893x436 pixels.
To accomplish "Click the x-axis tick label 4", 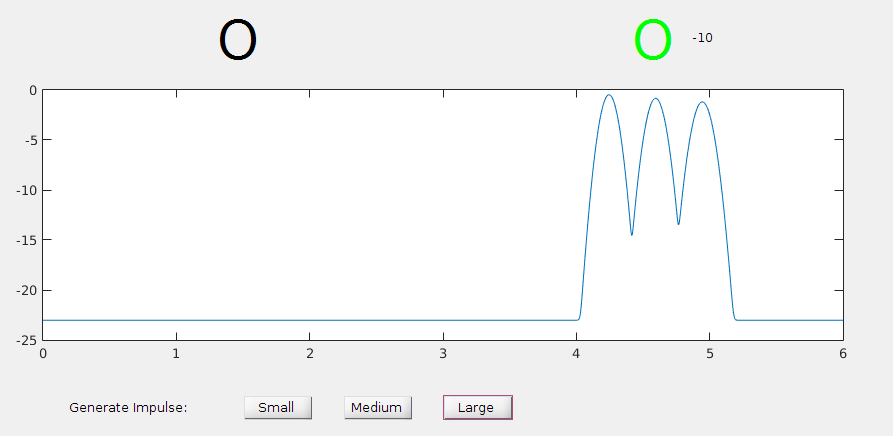I will point(576,353).
